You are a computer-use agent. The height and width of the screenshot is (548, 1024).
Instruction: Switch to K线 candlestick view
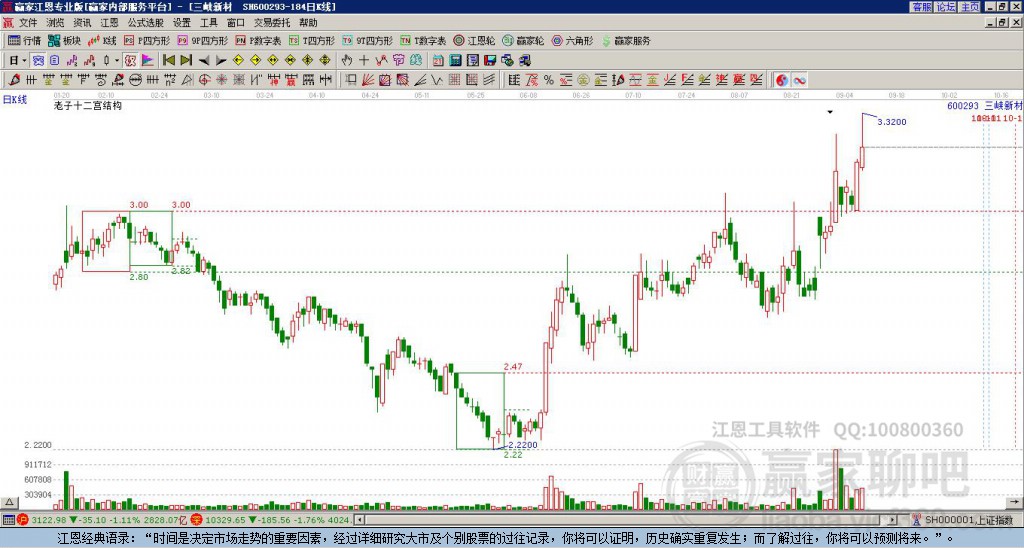pos(102,40)
